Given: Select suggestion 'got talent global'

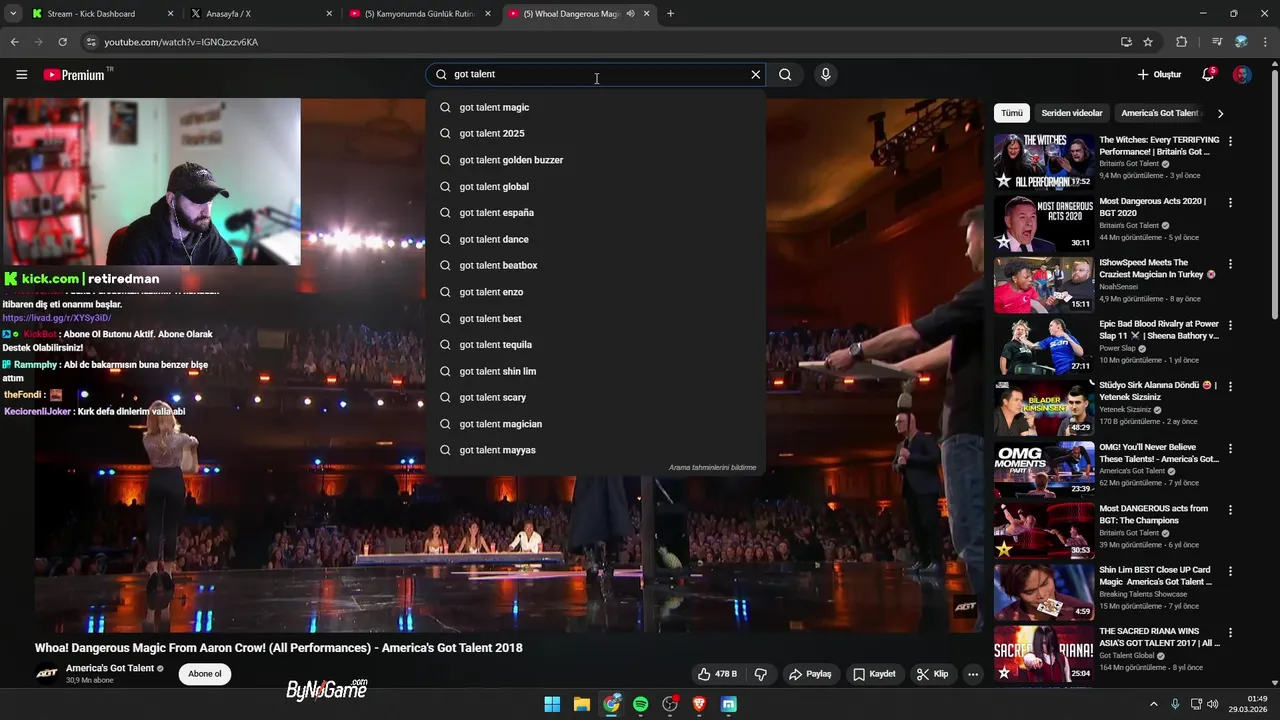Looking at the screenshot, I should [596, 186].
